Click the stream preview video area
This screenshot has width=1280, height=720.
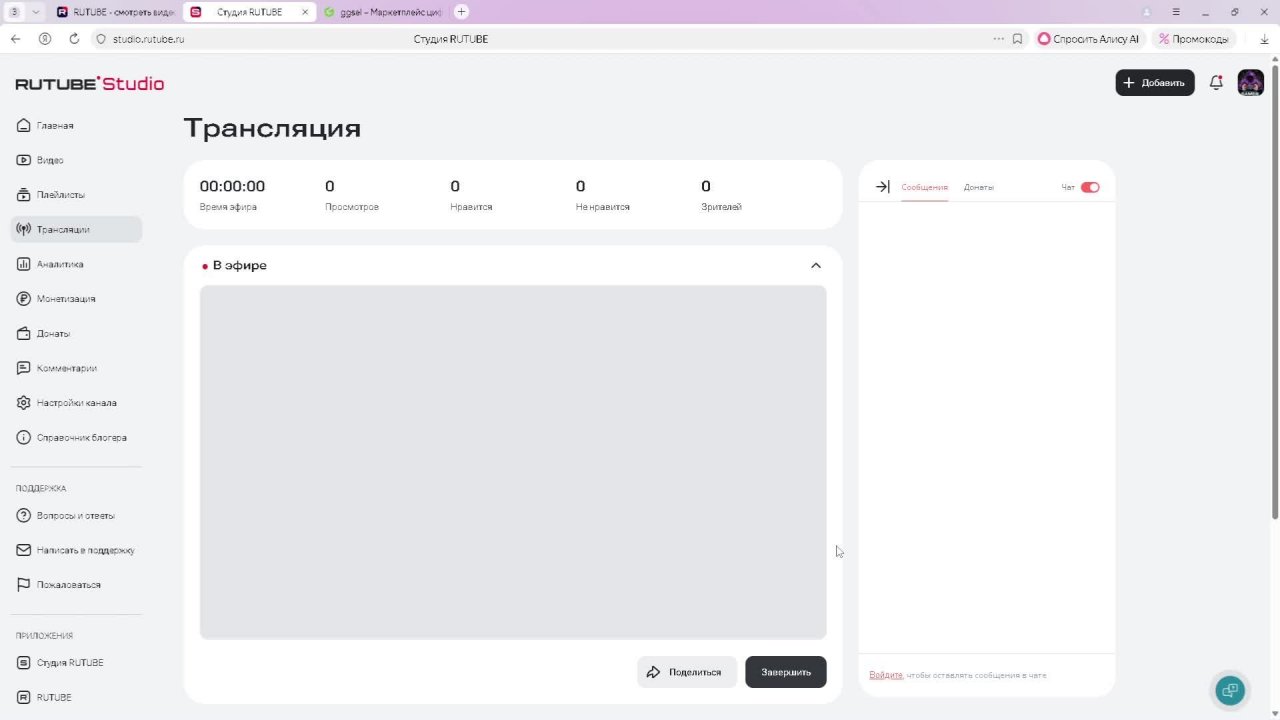point(513,462)
